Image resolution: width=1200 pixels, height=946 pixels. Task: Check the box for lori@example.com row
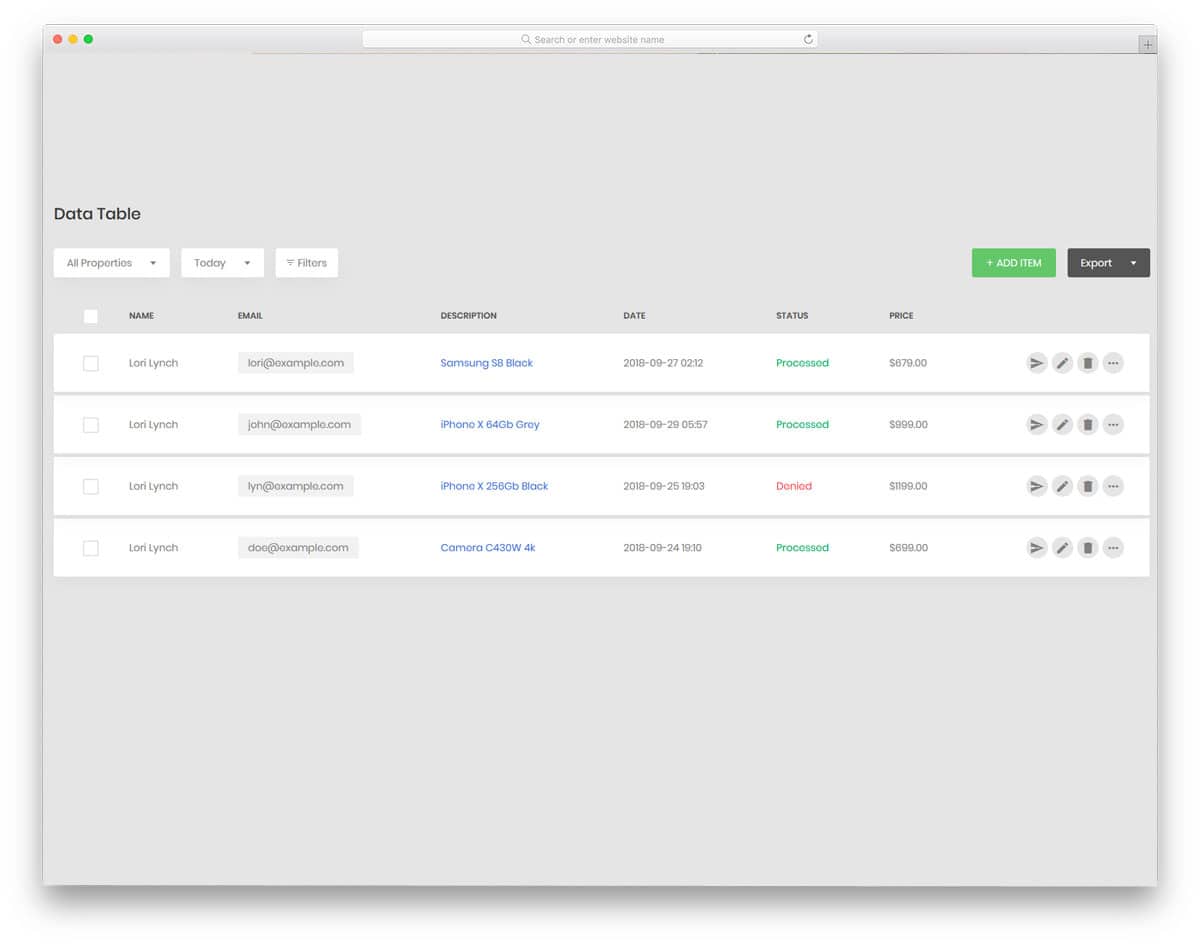[x=91, y=363]
